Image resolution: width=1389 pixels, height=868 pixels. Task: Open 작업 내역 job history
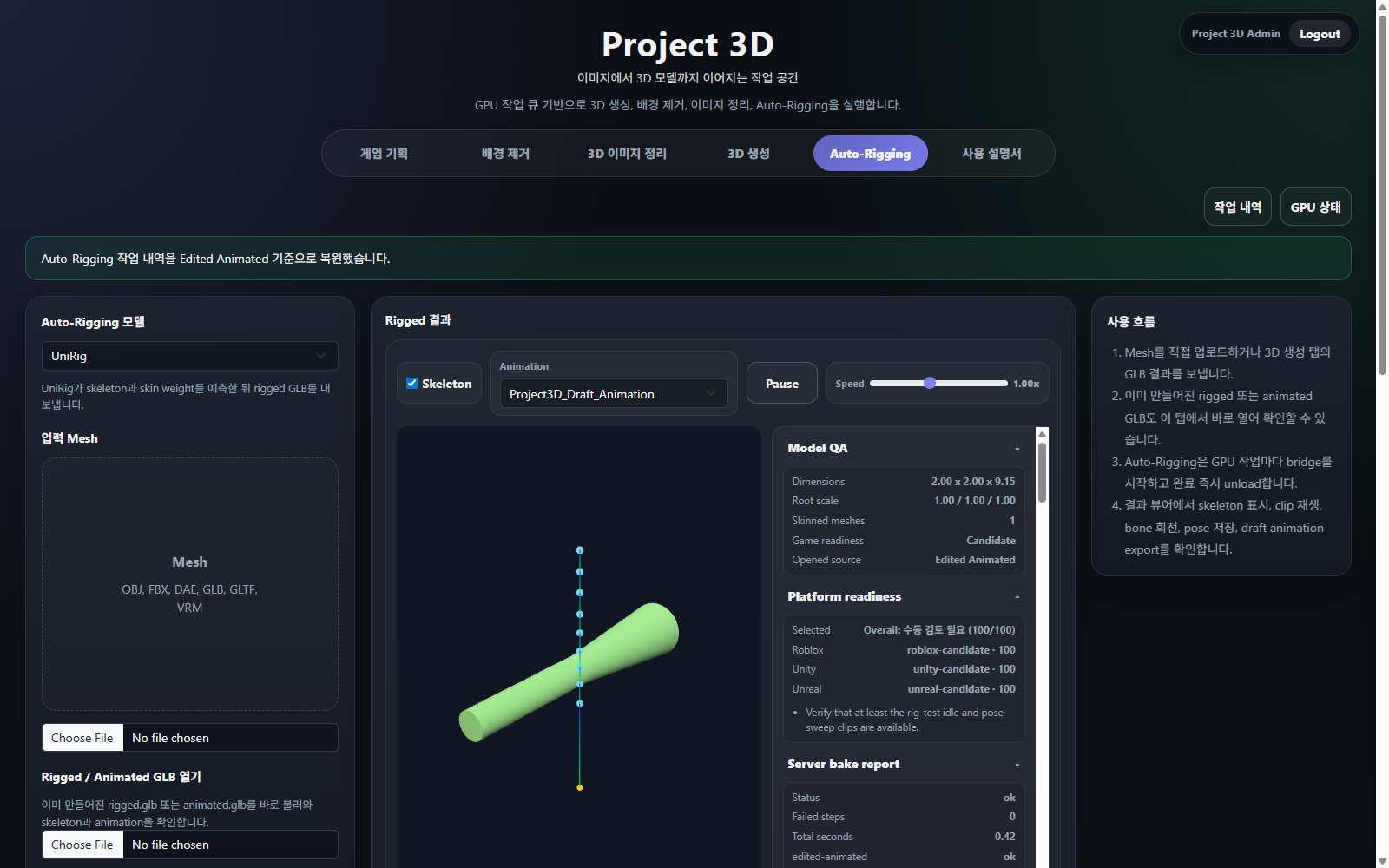pyautogui.click(x=1238, y=207)
